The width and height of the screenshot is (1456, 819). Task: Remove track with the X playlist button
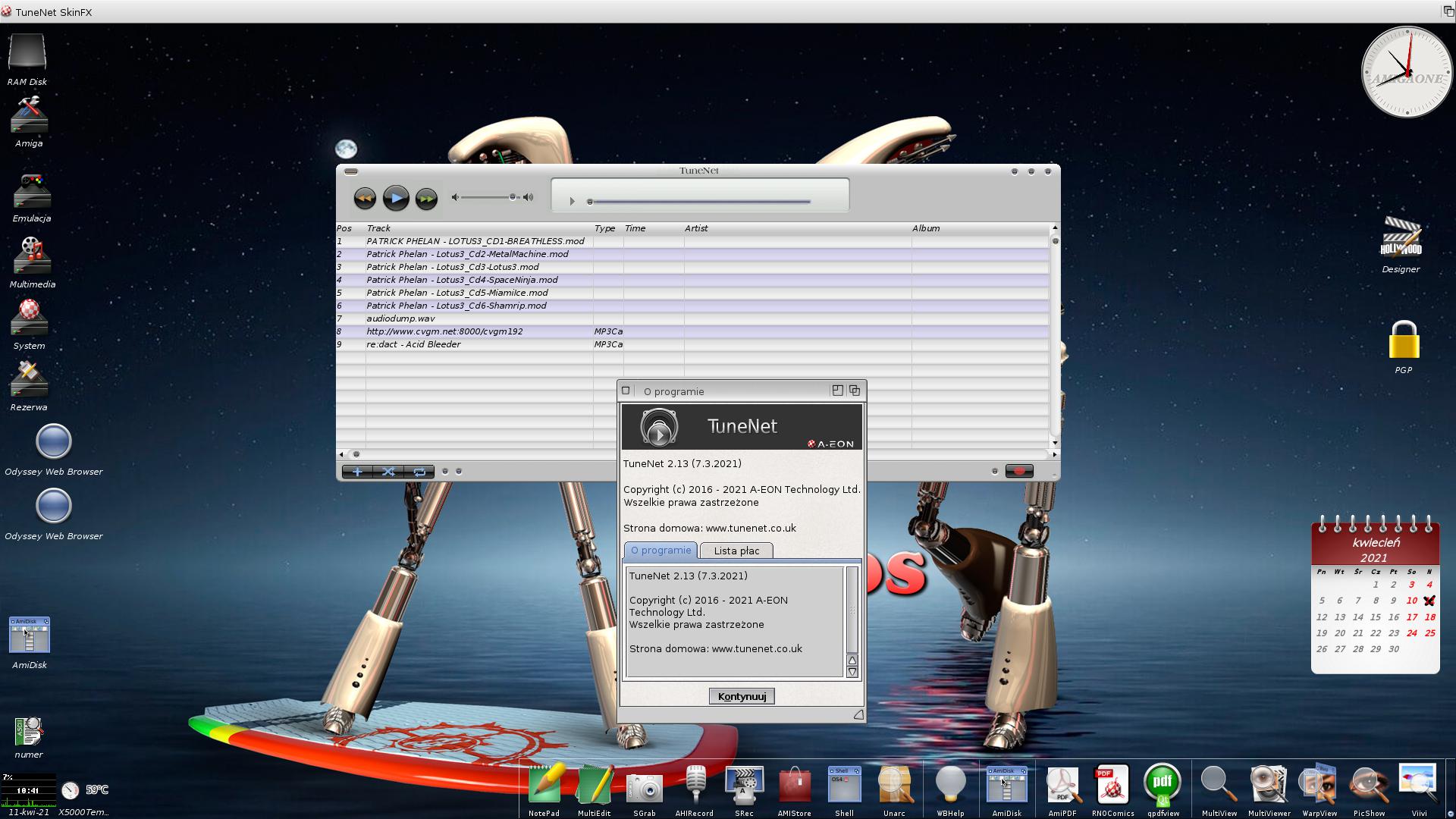coord(388,472)
